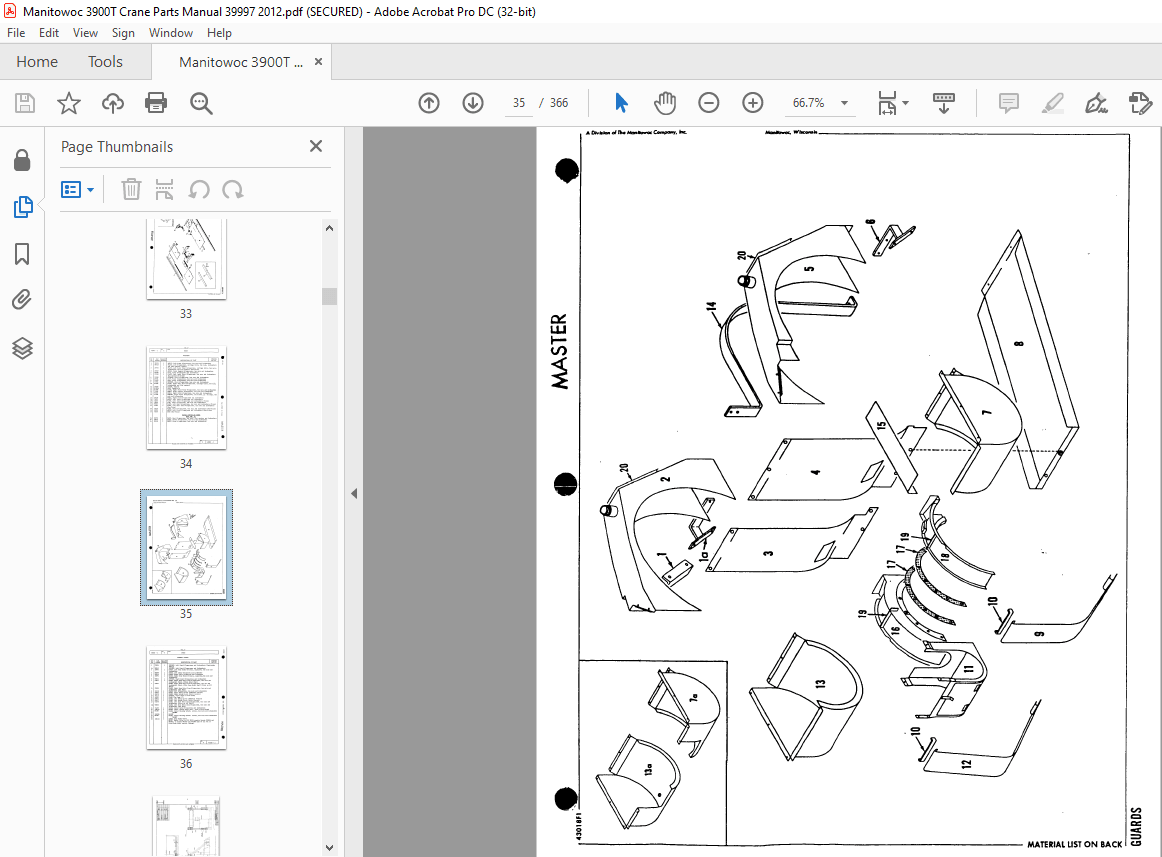The width and height of the screenshot is (1162, 857).
Task: Open the Layers panel
Action: [x=22, y=348]
